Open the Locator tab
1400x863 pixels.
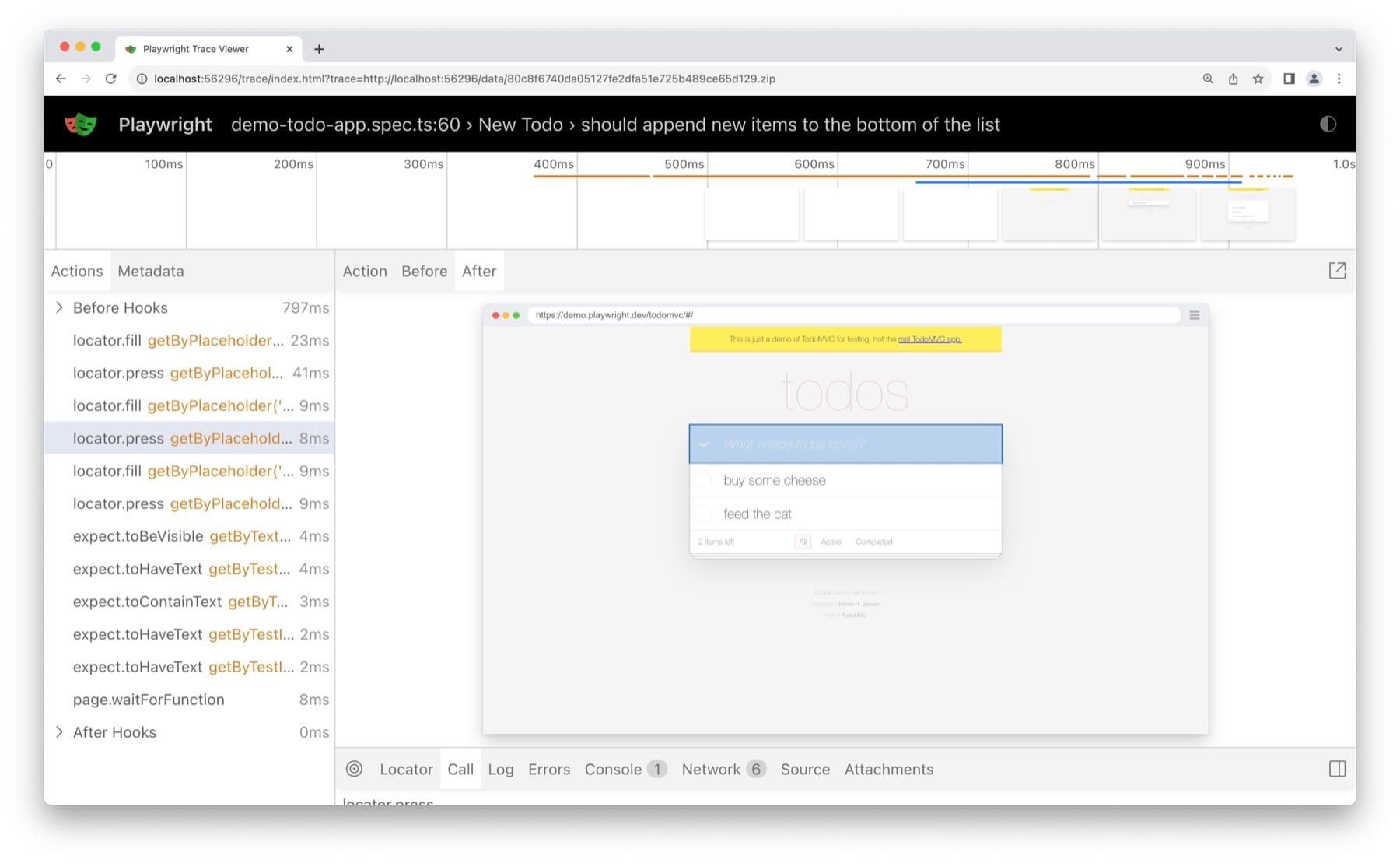click(x=406, y=769)
